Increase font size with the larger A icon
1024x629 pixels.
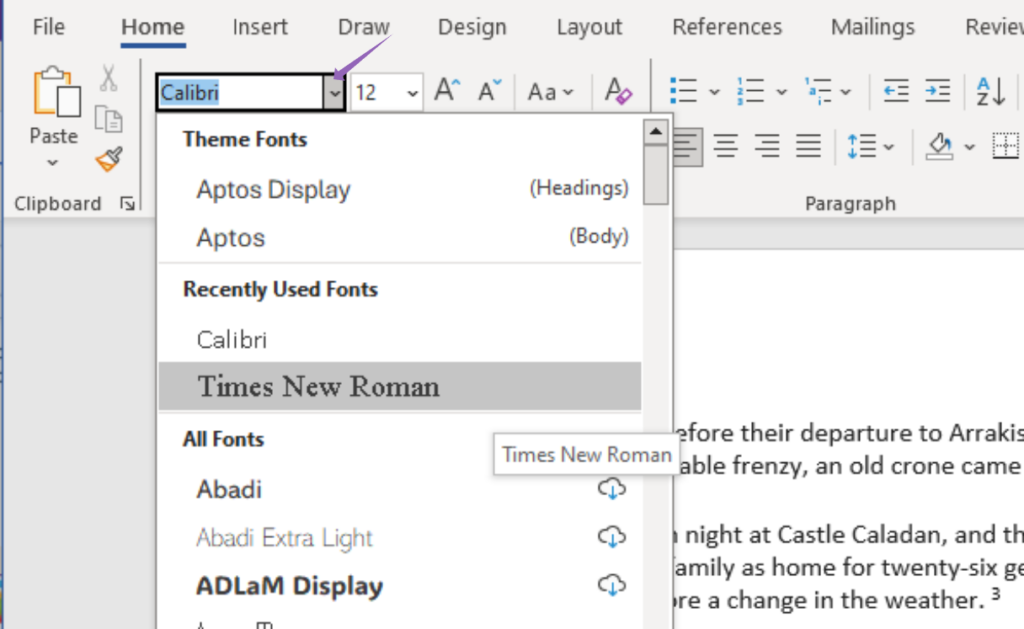coord(446,92)
